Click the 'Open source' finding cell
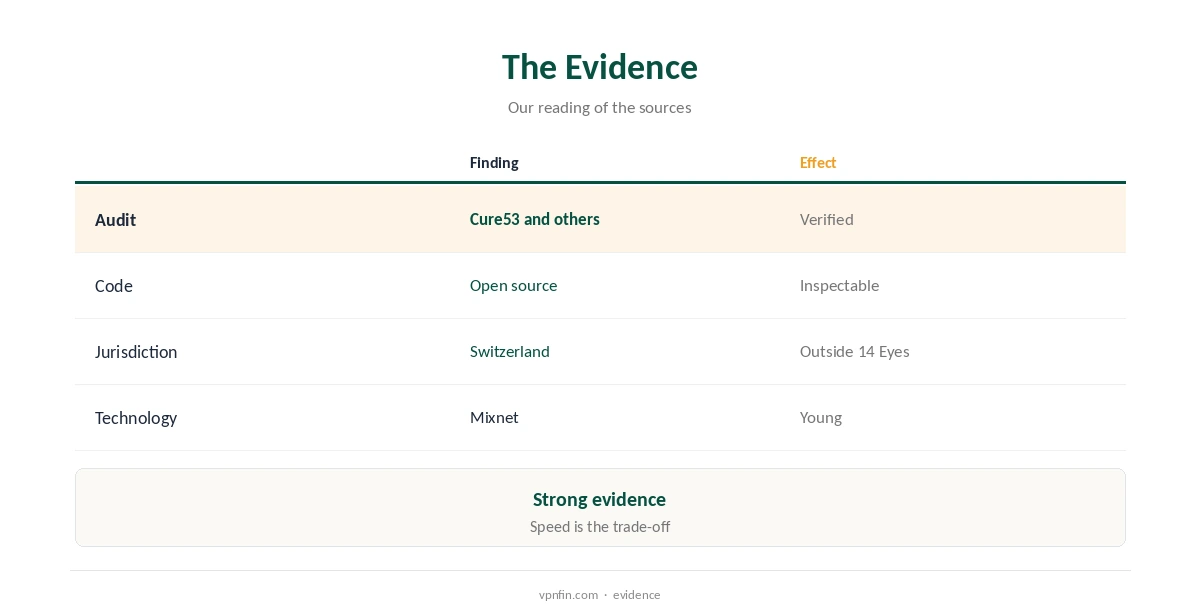Screen dimensions: 1200x614 [514, 285]
